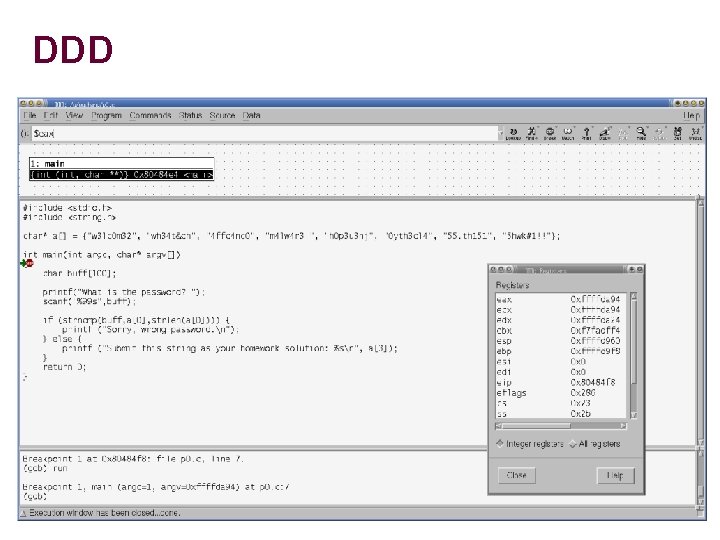Image resolution: width=720 pixels, height=540 pixels.
Task: Select the esp register row
Action: [x=562, y=341]
